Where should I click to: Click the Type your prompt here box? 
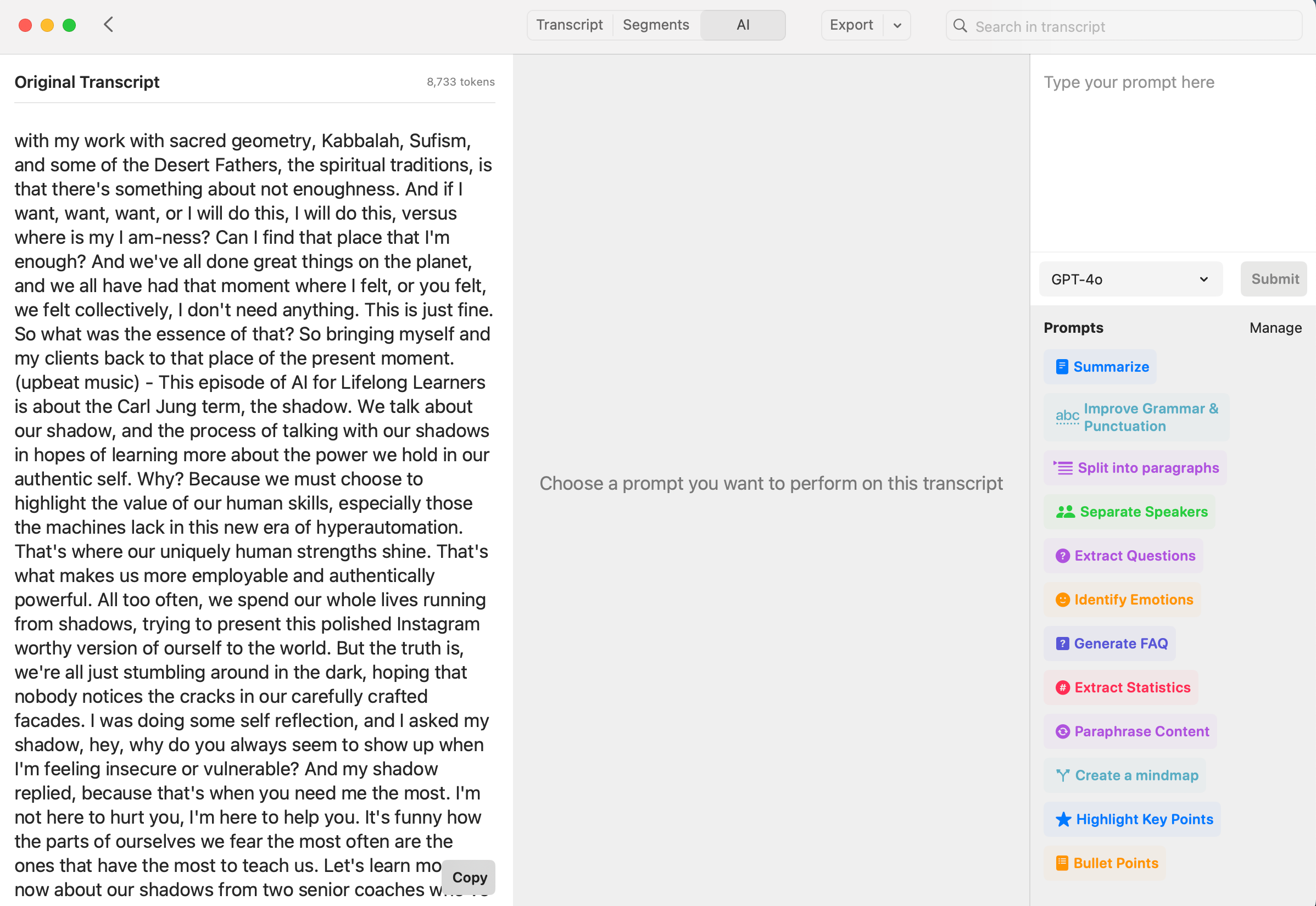click(x=1173, y=153)
